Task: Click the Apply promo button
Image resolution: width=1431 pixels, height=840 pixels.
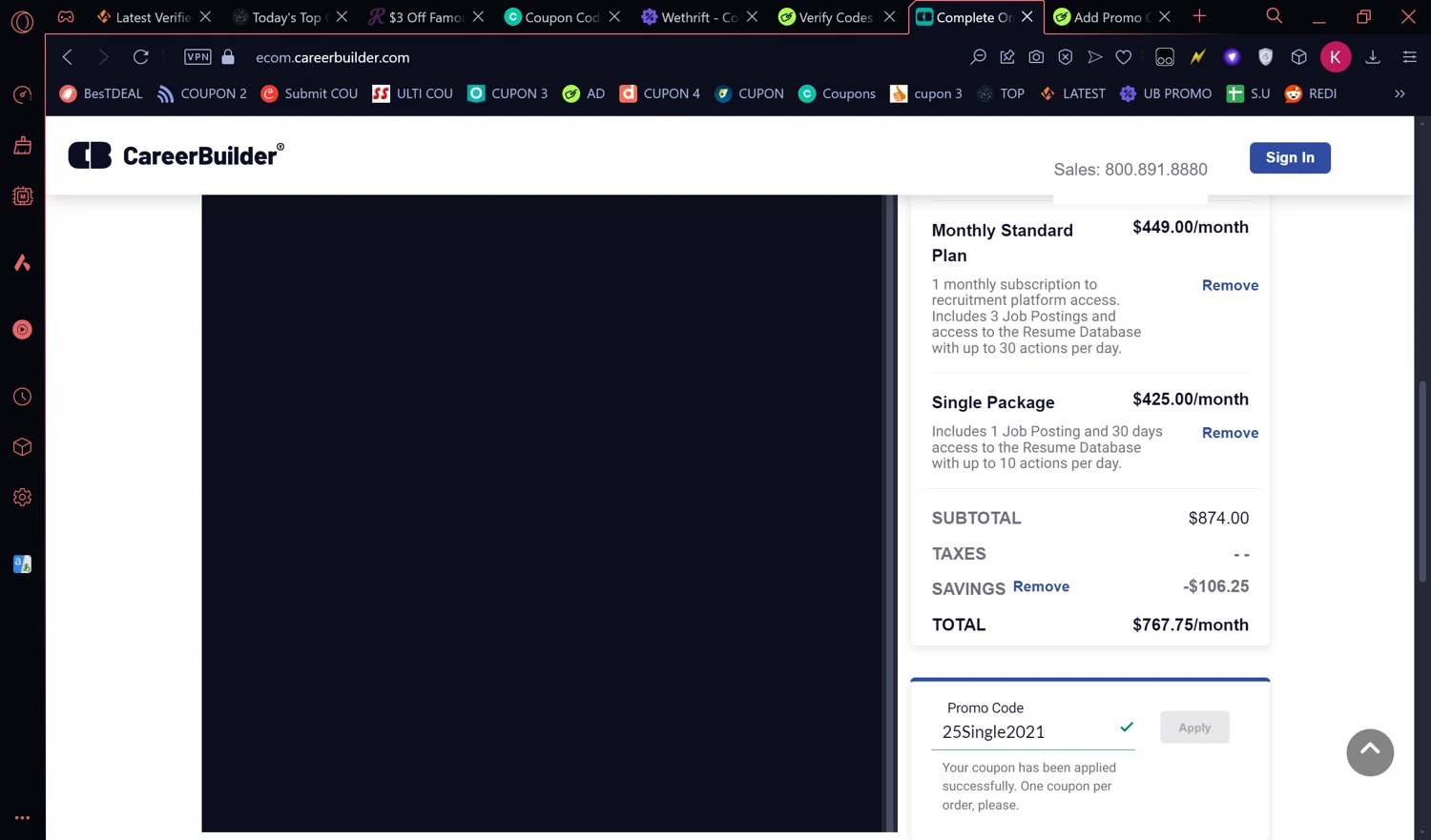Action: click(1194, 727)
